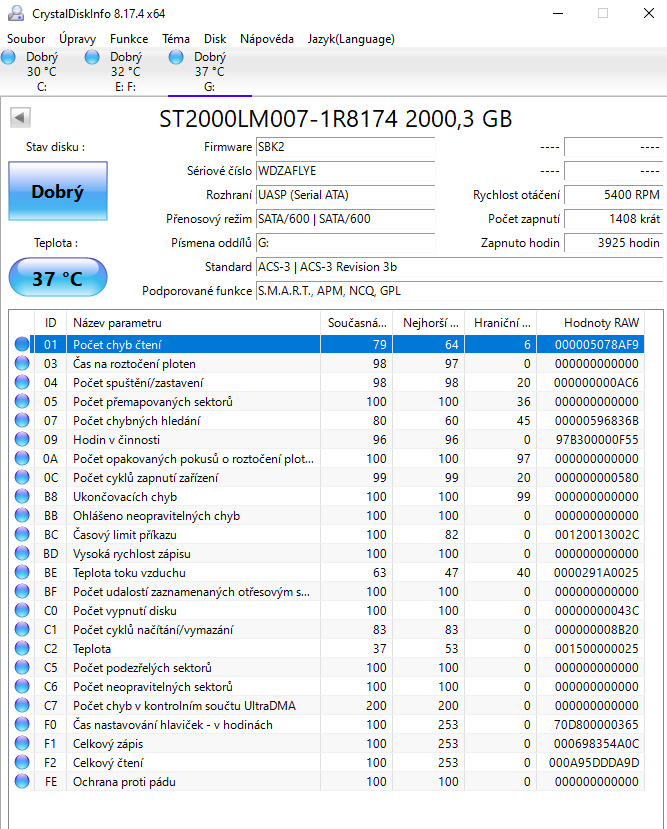Click the 37 °C temperature button

click(x=57, y=278)
